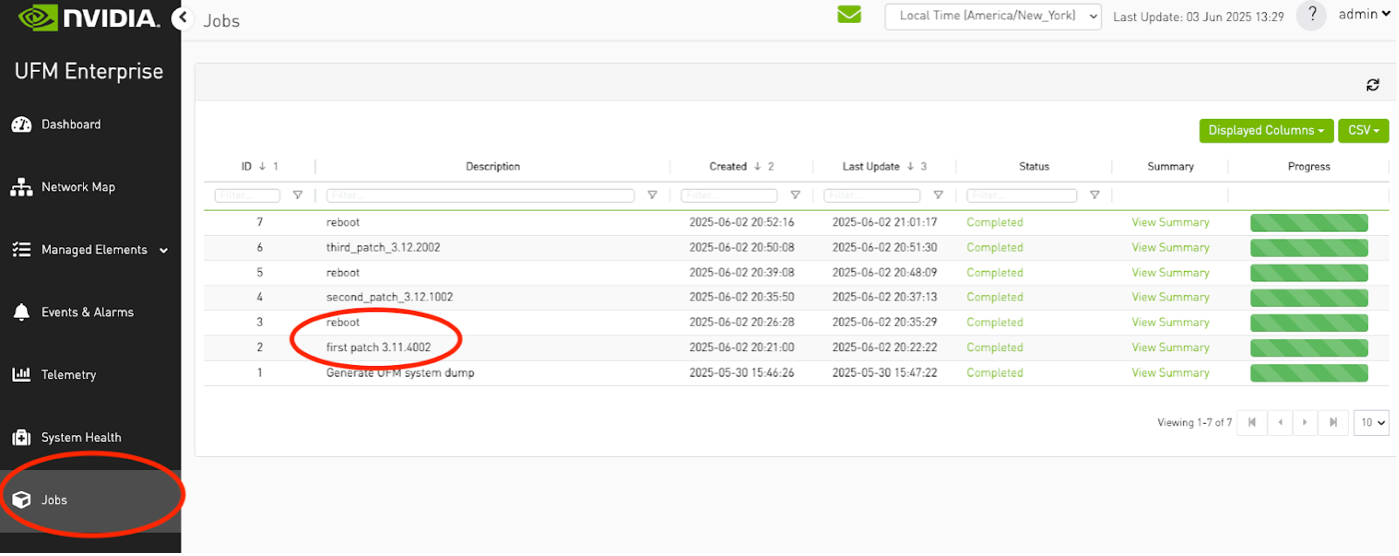The height and width of the screenshot is (556, 1399).
Task: Open the Telemetry section
Action: pyautogui.click(x=68, y=375)
